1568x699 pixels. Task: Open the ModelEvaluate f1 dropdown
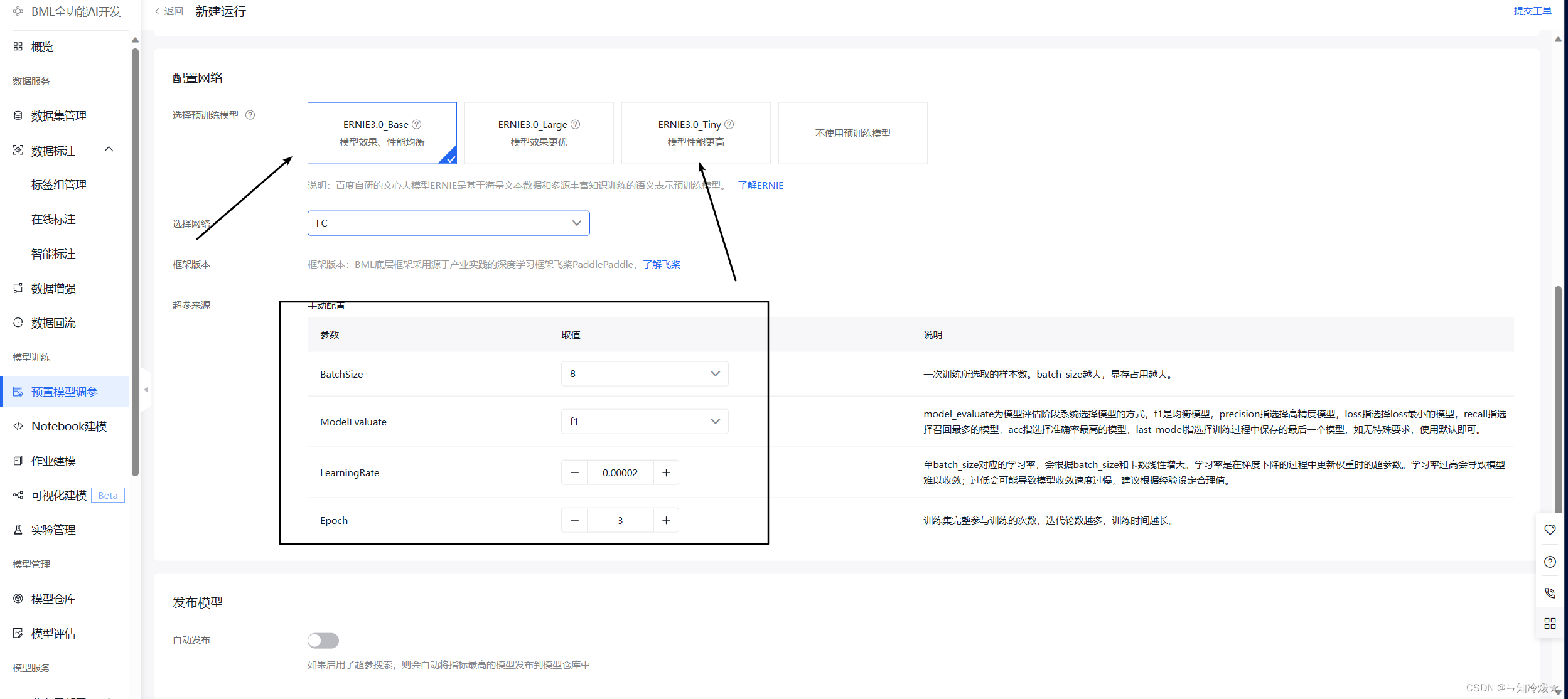tap(645, 422)
